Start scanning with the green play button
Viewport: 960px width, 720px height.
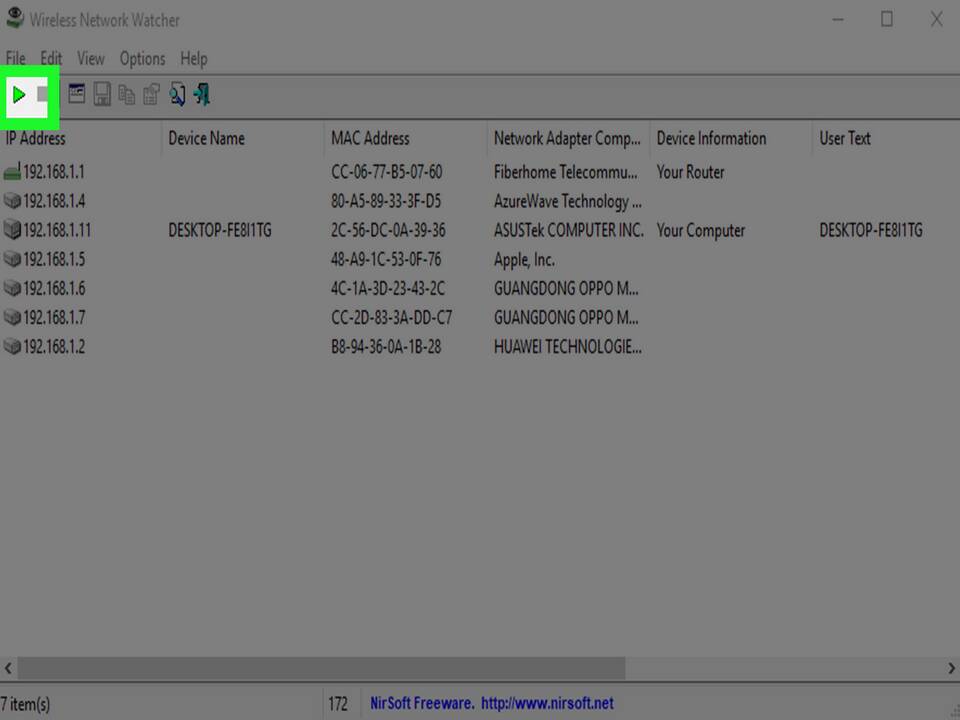(18, 95)
